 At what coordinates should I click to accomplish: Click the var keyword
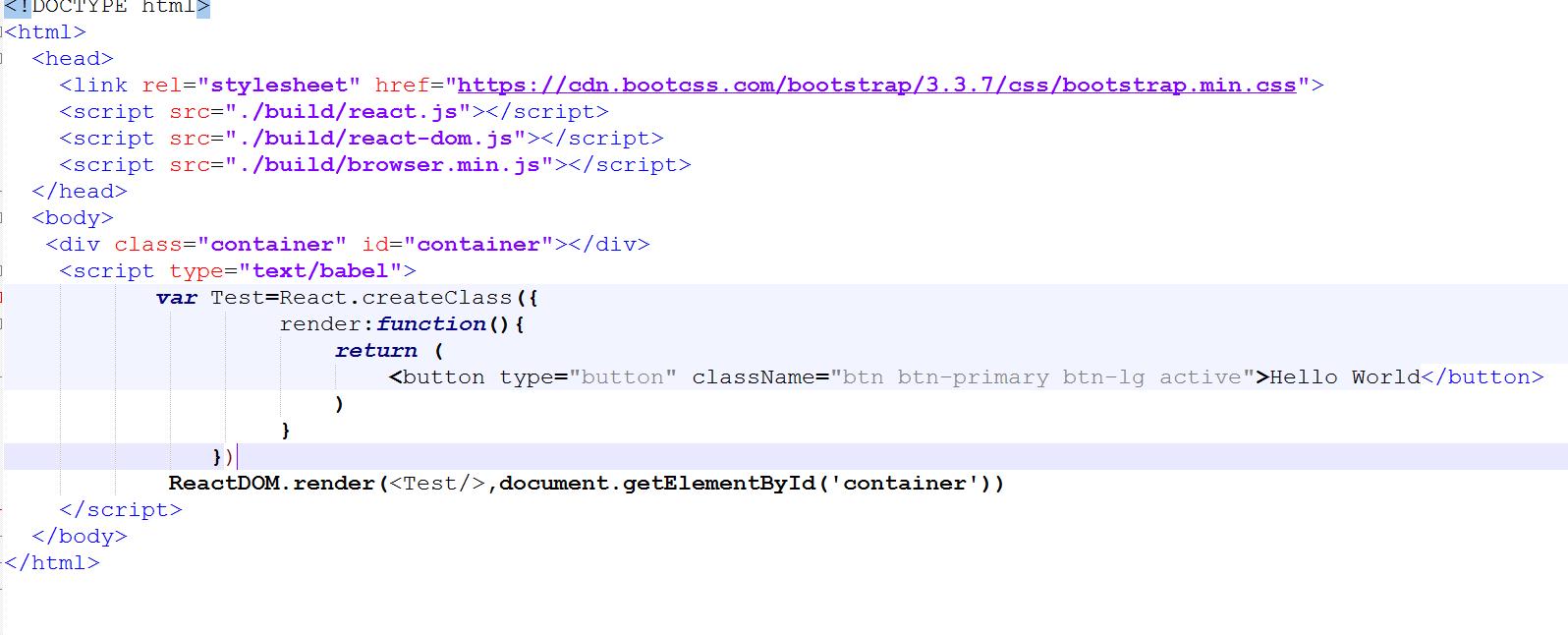pyautogui.click(x=176, y=298)
